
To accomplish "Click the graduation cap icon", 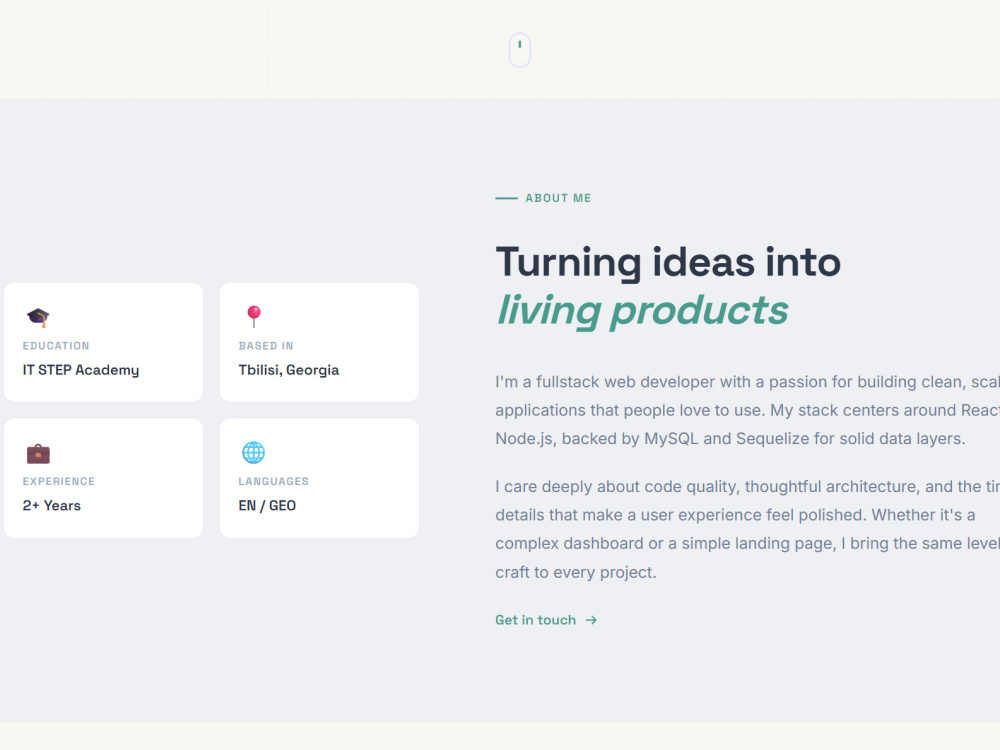I will click(38, 317).
